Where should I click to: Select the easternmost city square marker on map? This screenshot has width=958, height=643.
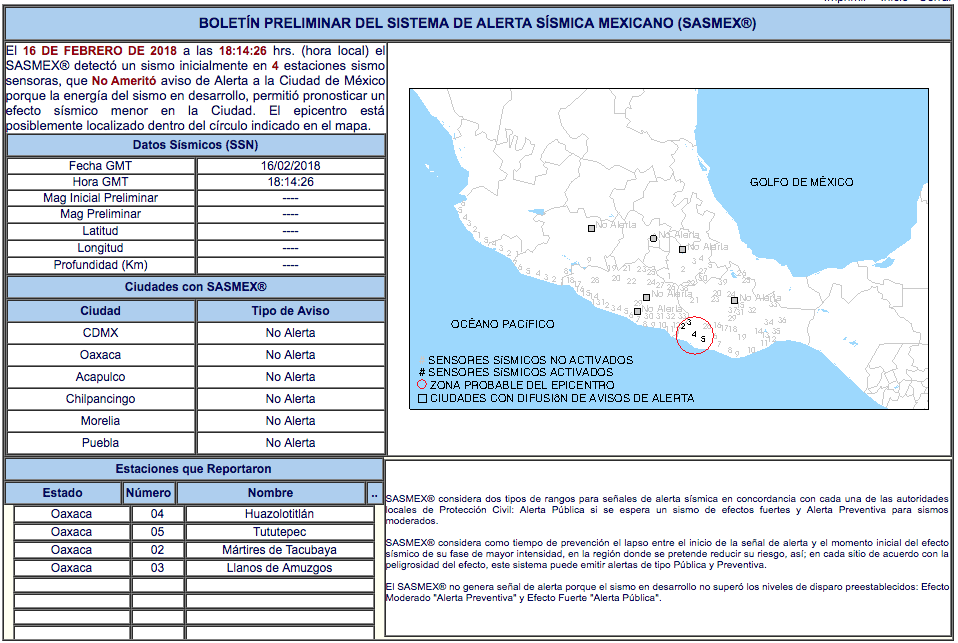[x=734, y=300]
